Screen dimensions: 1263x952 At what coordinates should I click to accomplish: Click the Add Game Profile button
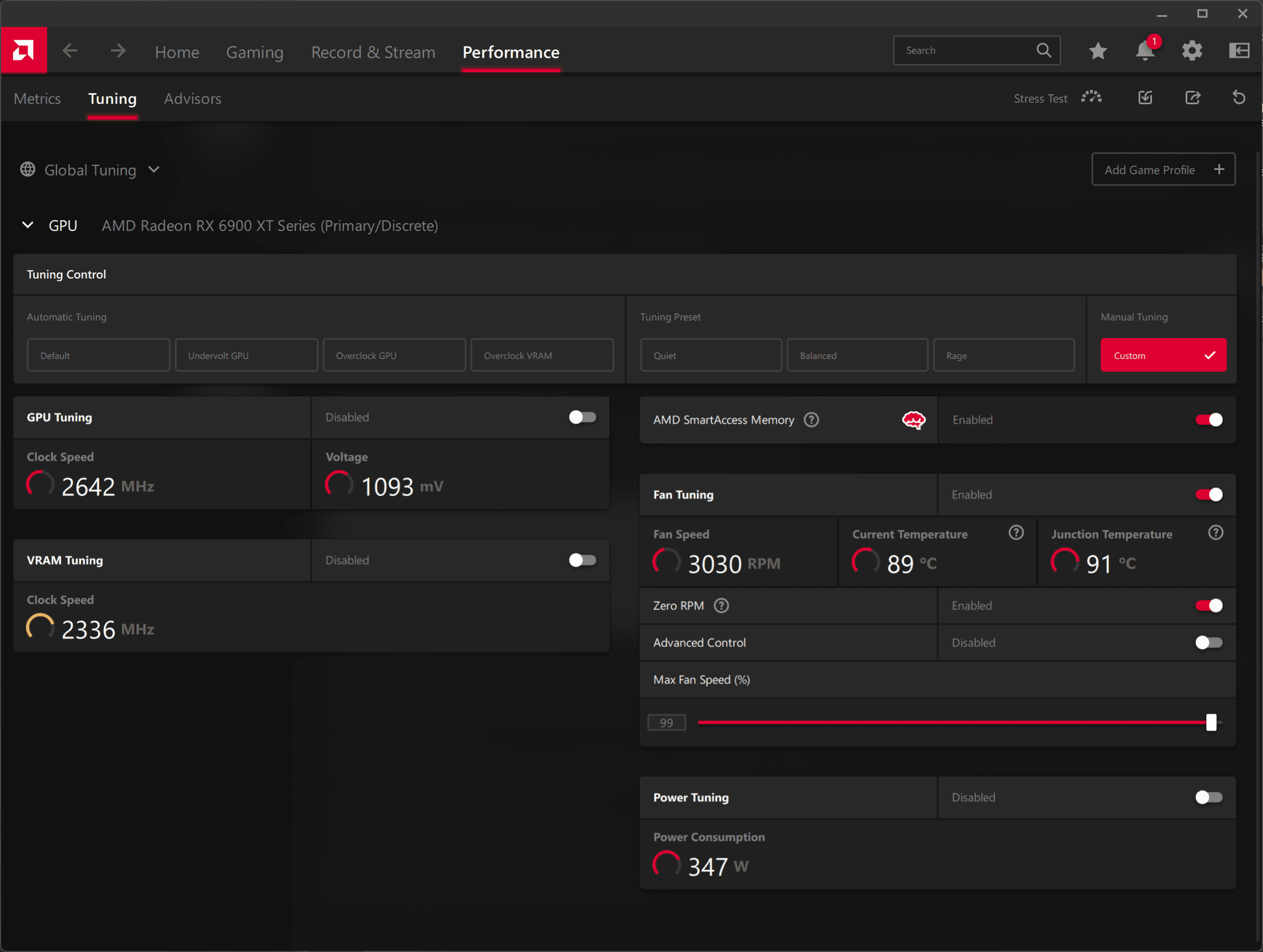click(1163, 170)
